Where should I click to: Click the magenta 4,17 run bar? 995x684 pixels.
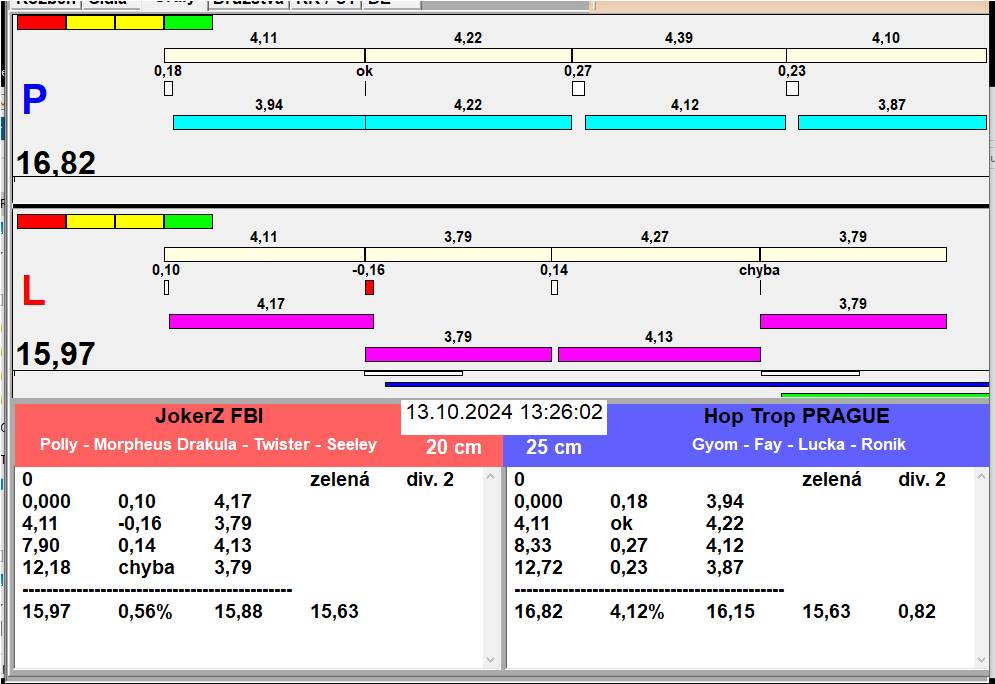271,321
